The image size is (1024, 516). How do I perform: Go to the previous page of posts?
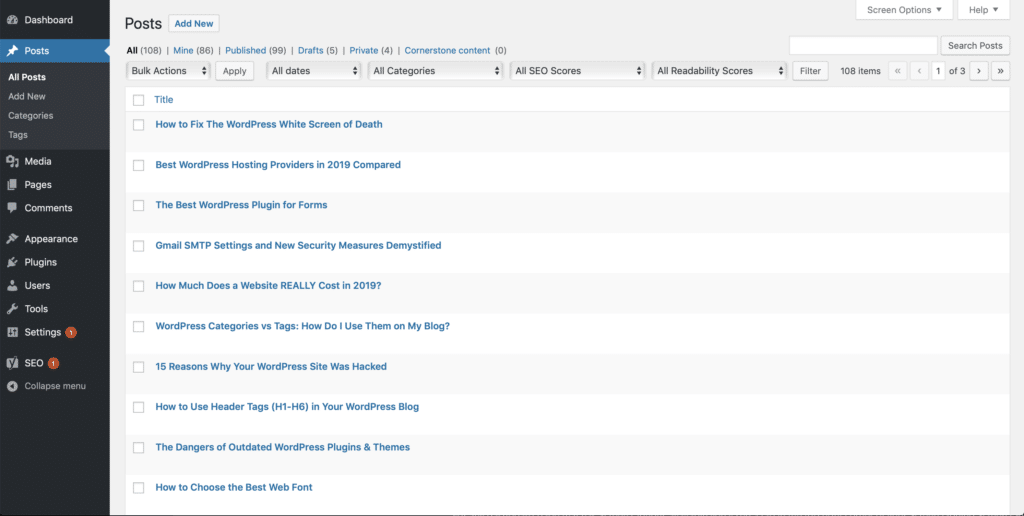(919, 71)
